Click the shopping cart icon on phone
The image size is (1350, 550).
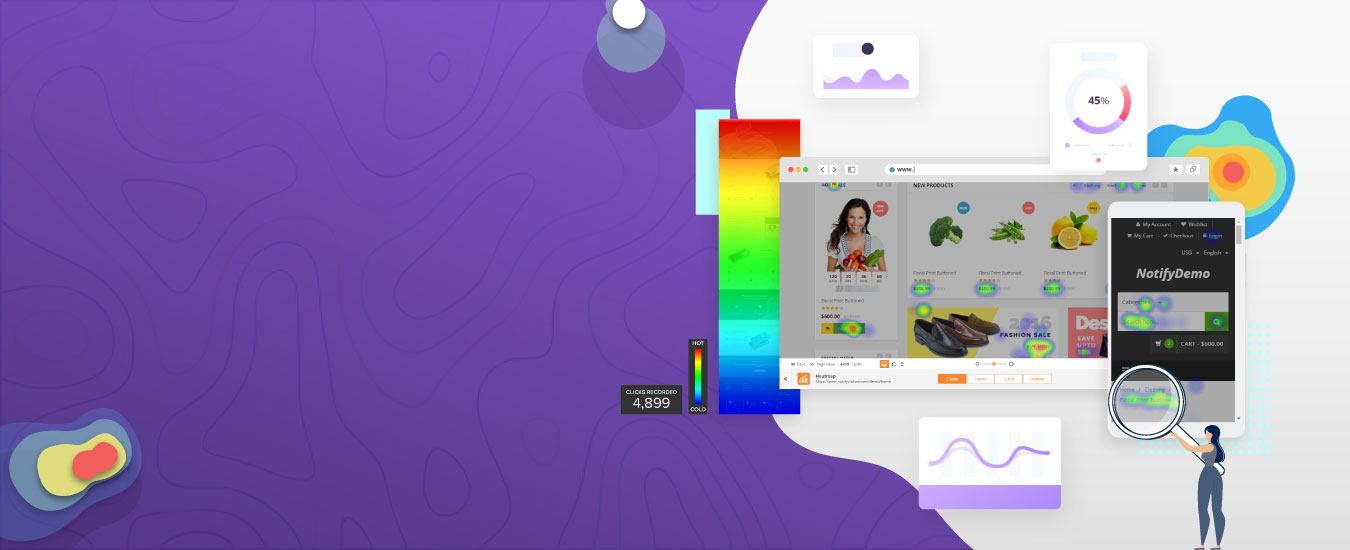(x=1158, y=343)
